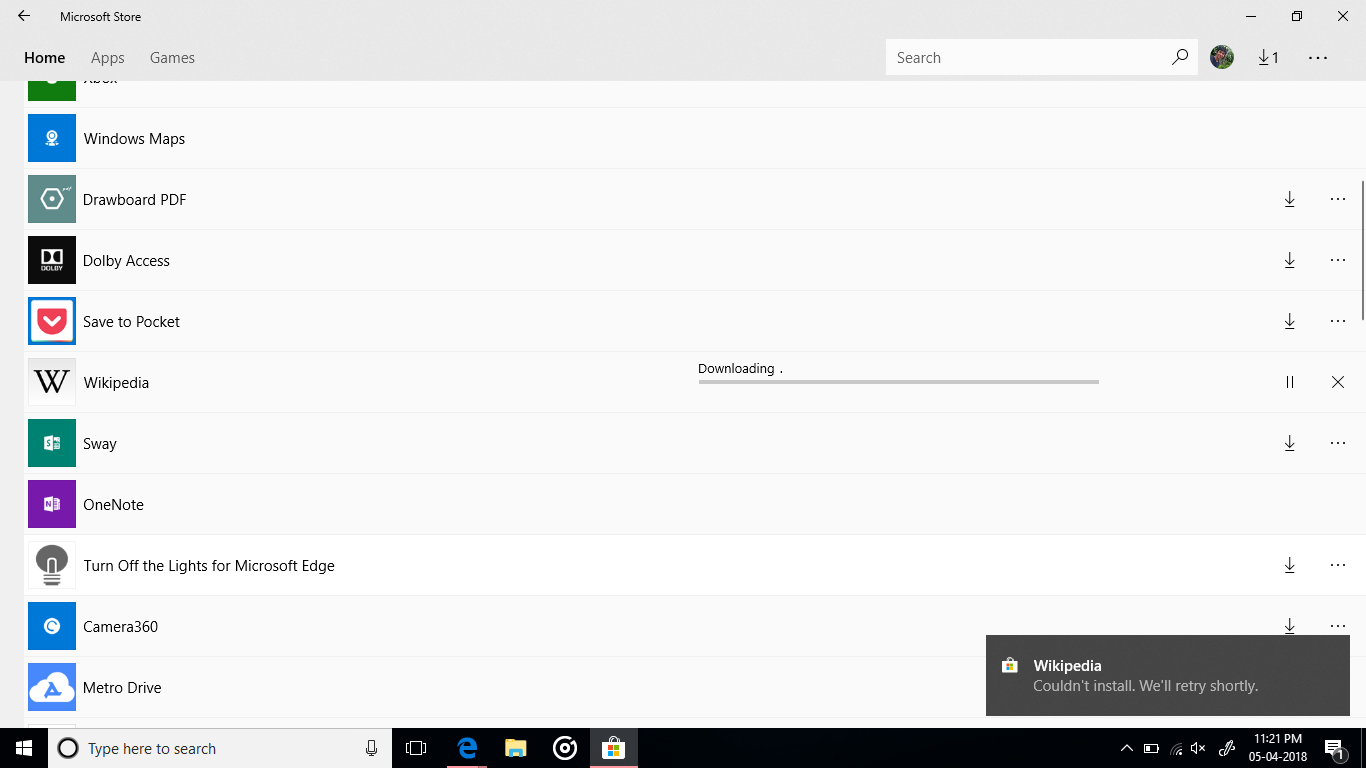Click the Dolby Access app icon
This screenshot has height=768, width=1366.
[x=52, y=260]
